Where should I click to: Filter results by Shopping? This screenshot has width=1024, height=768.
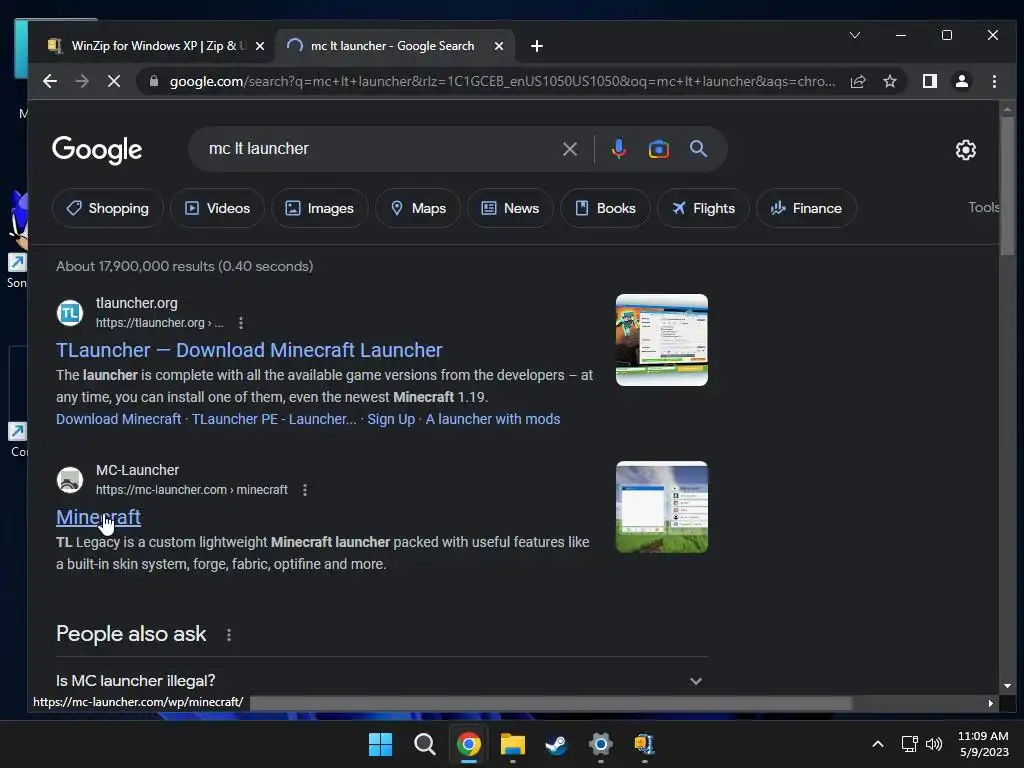click(108, 208)
